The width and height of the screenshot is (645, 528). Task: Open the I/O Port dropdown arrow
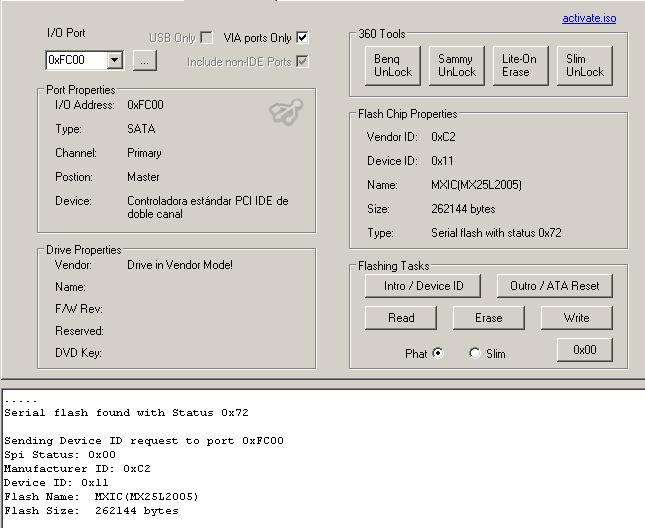(115, 60)
